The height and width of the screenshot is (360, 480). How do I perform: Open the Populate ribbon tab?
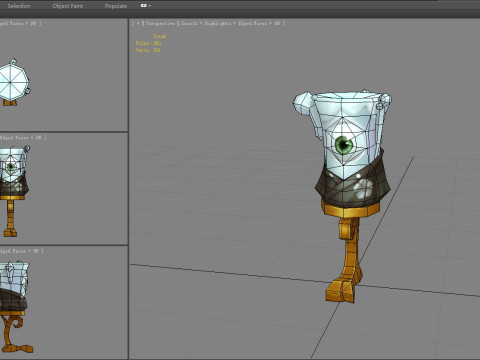pyautogui.click(x=116, y=6)
